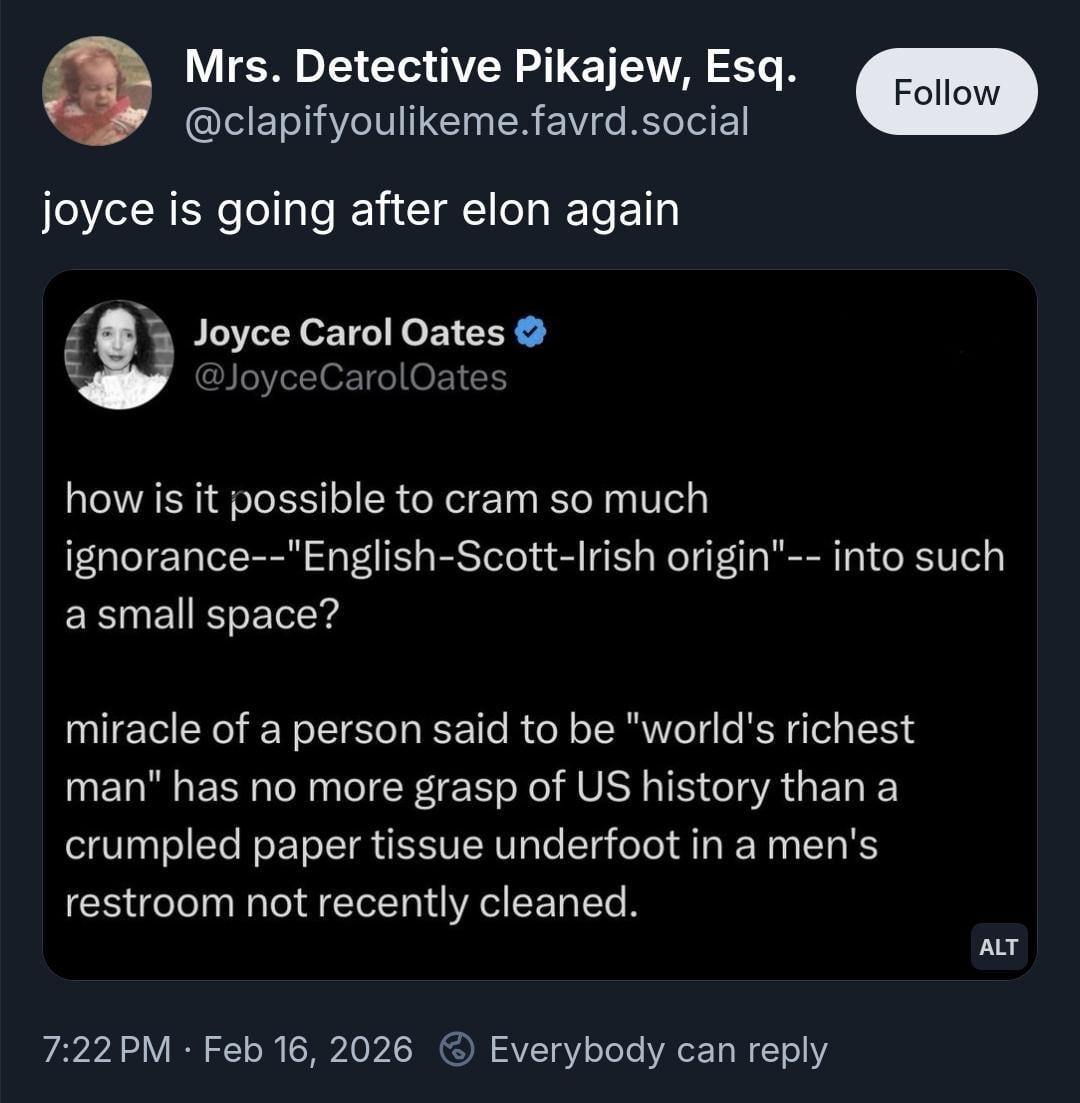Click the quoted "English-Scott-Irish origin" phrase
This screenshot has height=1103, width=1080.
point(529,557)
